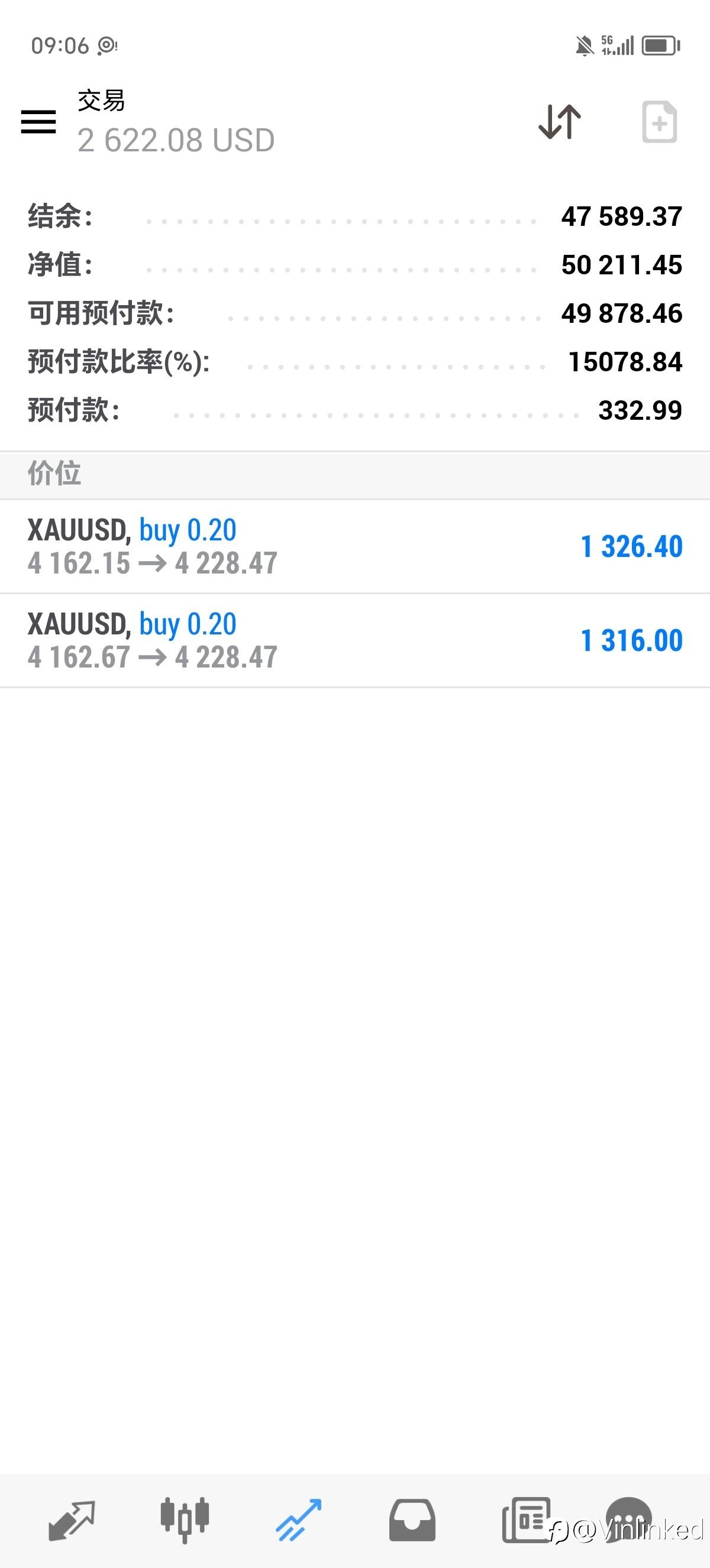Select the 净值 equity value 50 211.45
The width and height of the screenshot is (710, 1568).
(621, 265)
